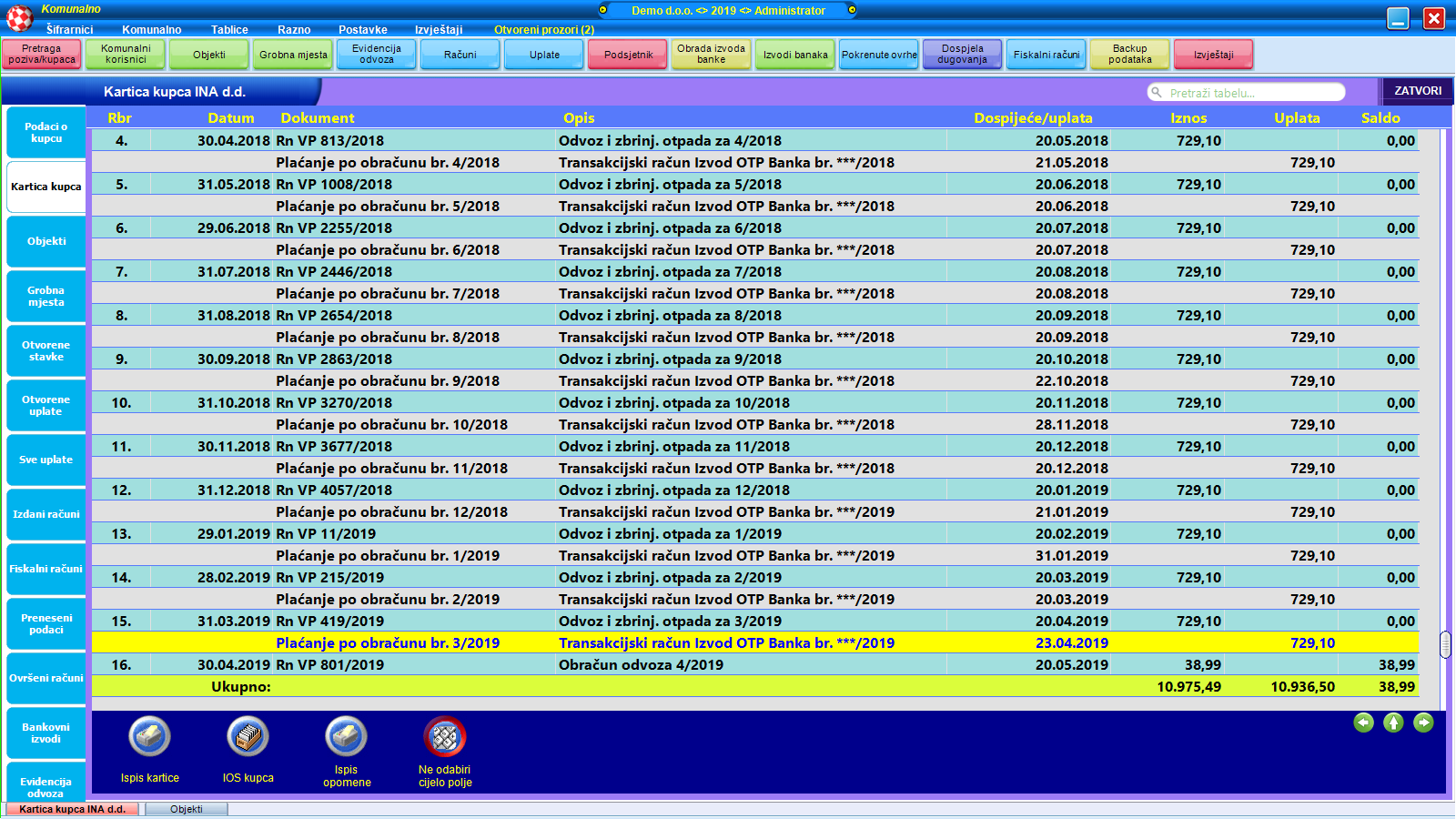1456x819 pixels.
Task: Click the Komunalno application logo icon
Action: tap(19, 17)
